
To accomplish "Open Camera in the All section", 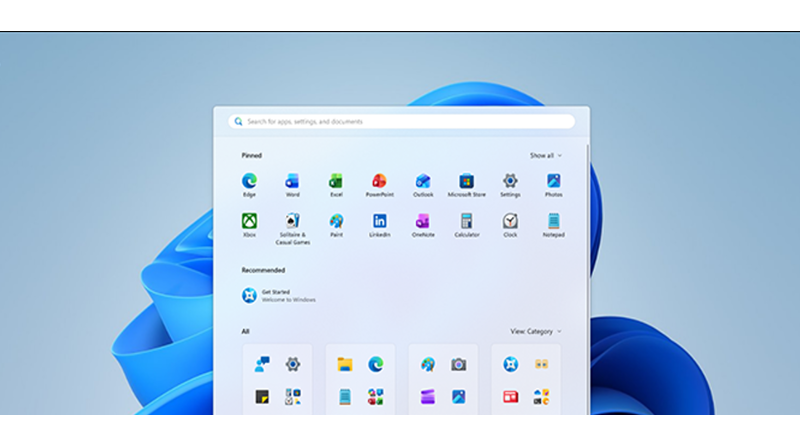I will (459, 364).
